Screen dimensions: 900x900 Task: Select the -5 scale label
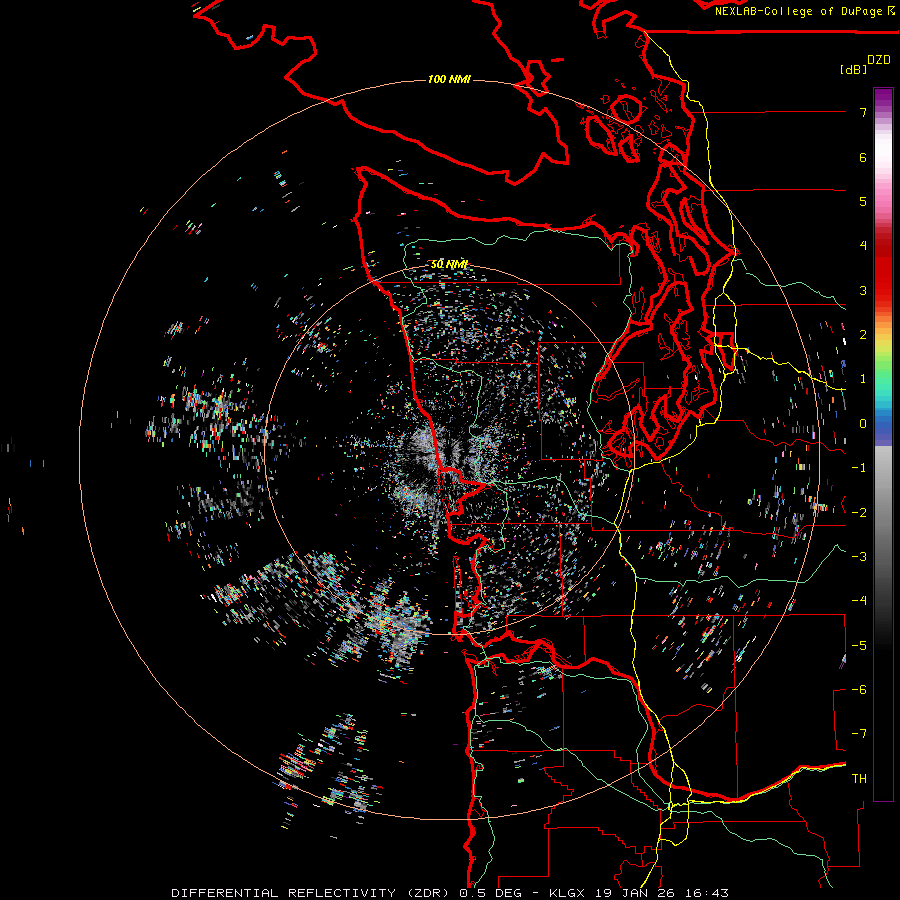pos(859,645)
